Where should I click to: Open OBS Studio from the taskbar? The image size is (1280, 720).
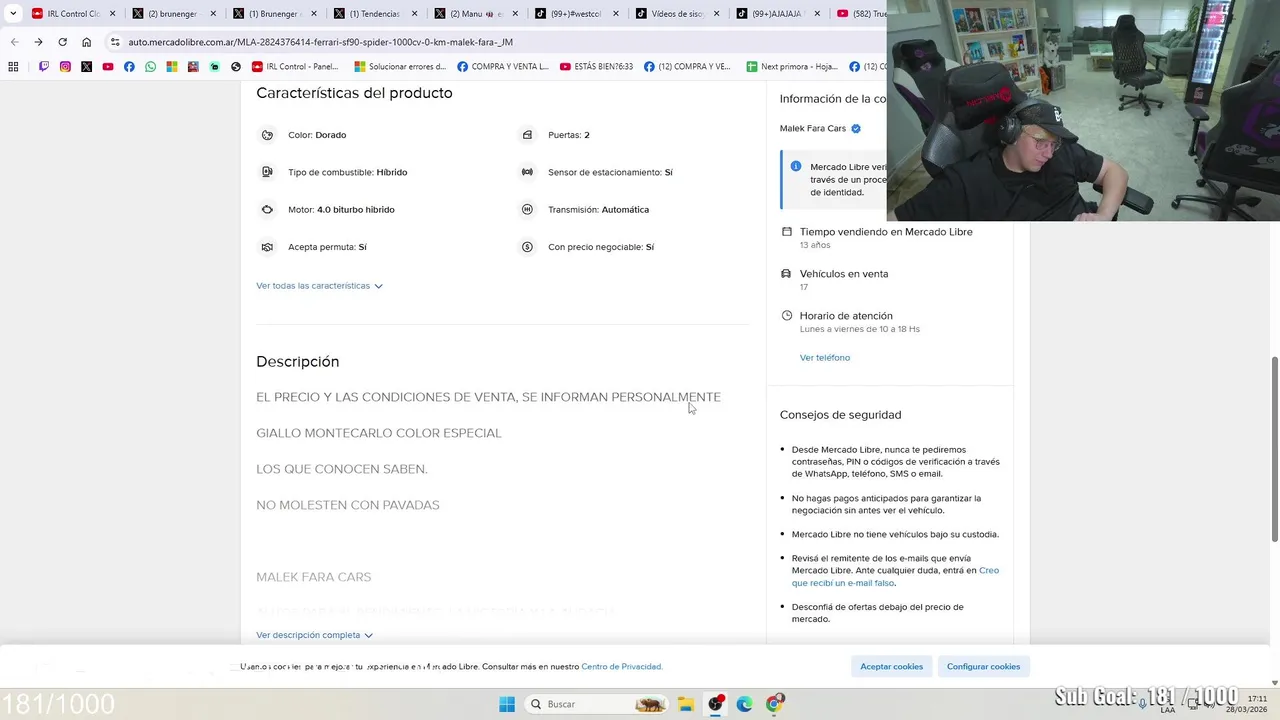[715, 704]
